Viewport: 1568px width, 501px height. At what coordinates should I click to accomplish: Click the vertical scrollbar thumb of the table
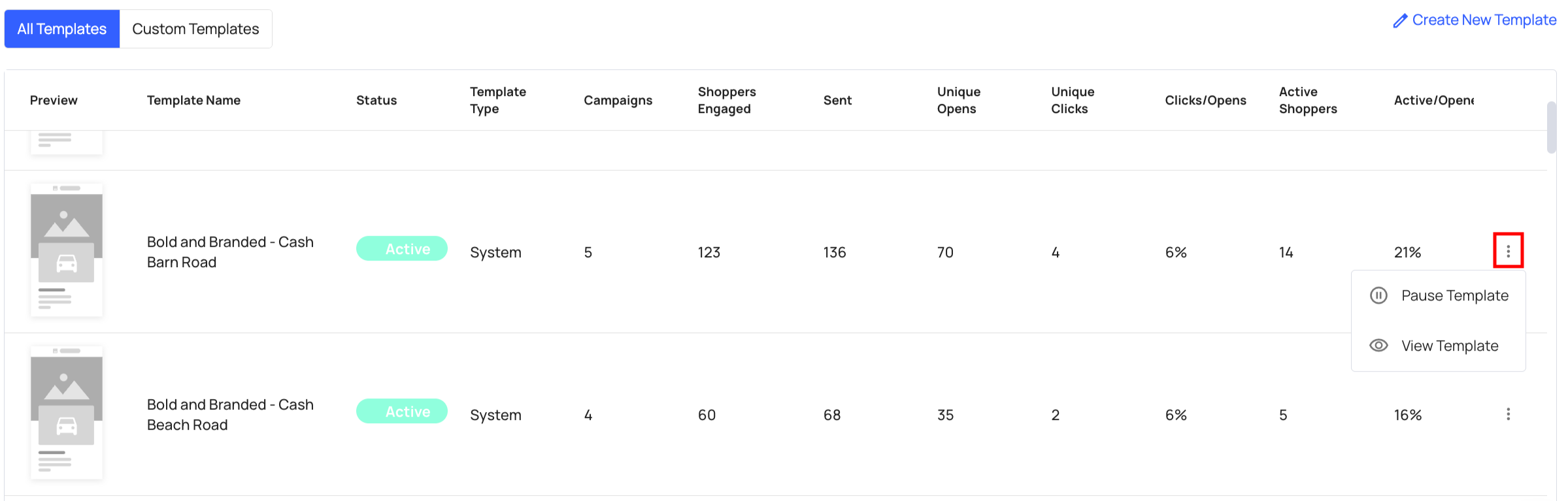pos(1552,127)
